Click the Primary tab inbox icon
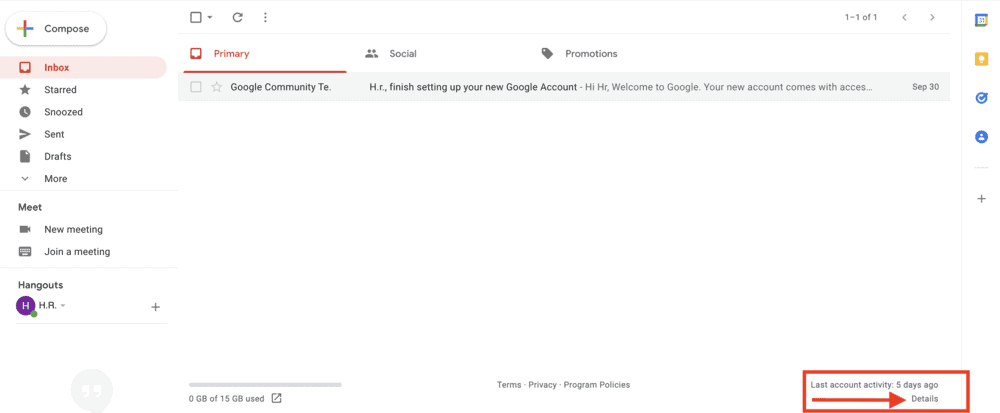Screen dimensions: 1000x413 [196, 54]
